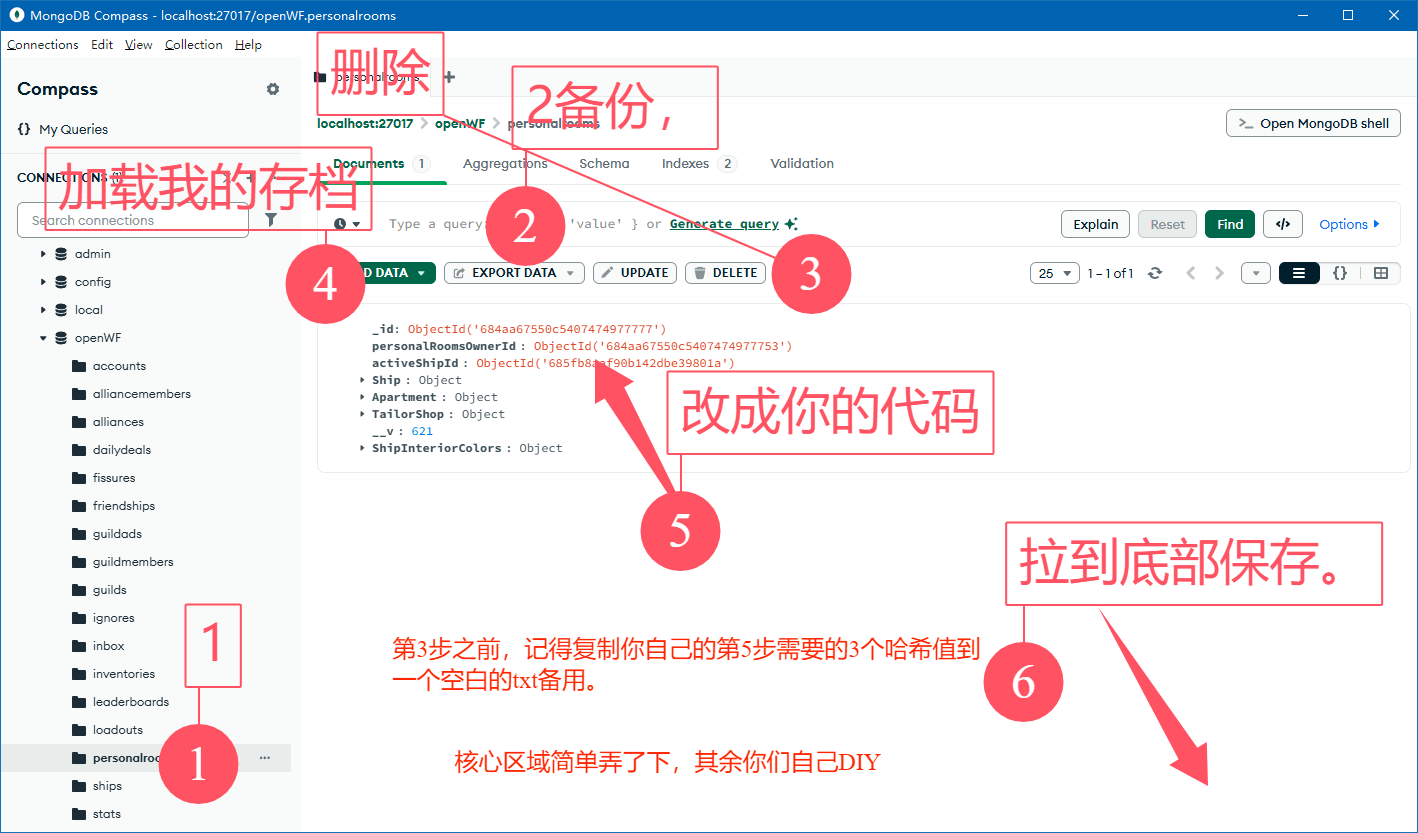Click the Reset button

1167,224
